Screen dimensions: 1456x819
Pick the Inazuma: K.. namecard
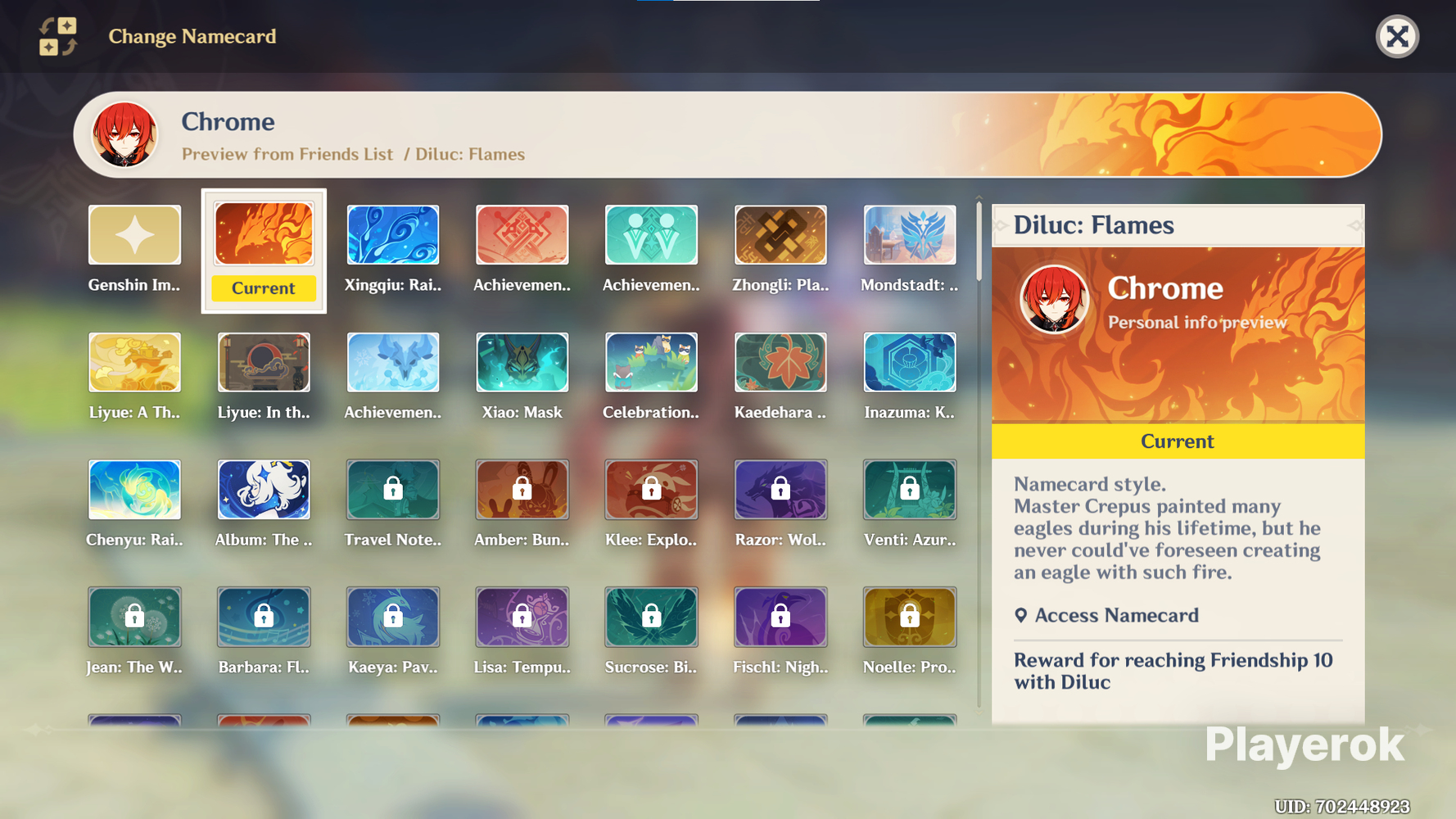pyautogui.click(x=910, y=362)
